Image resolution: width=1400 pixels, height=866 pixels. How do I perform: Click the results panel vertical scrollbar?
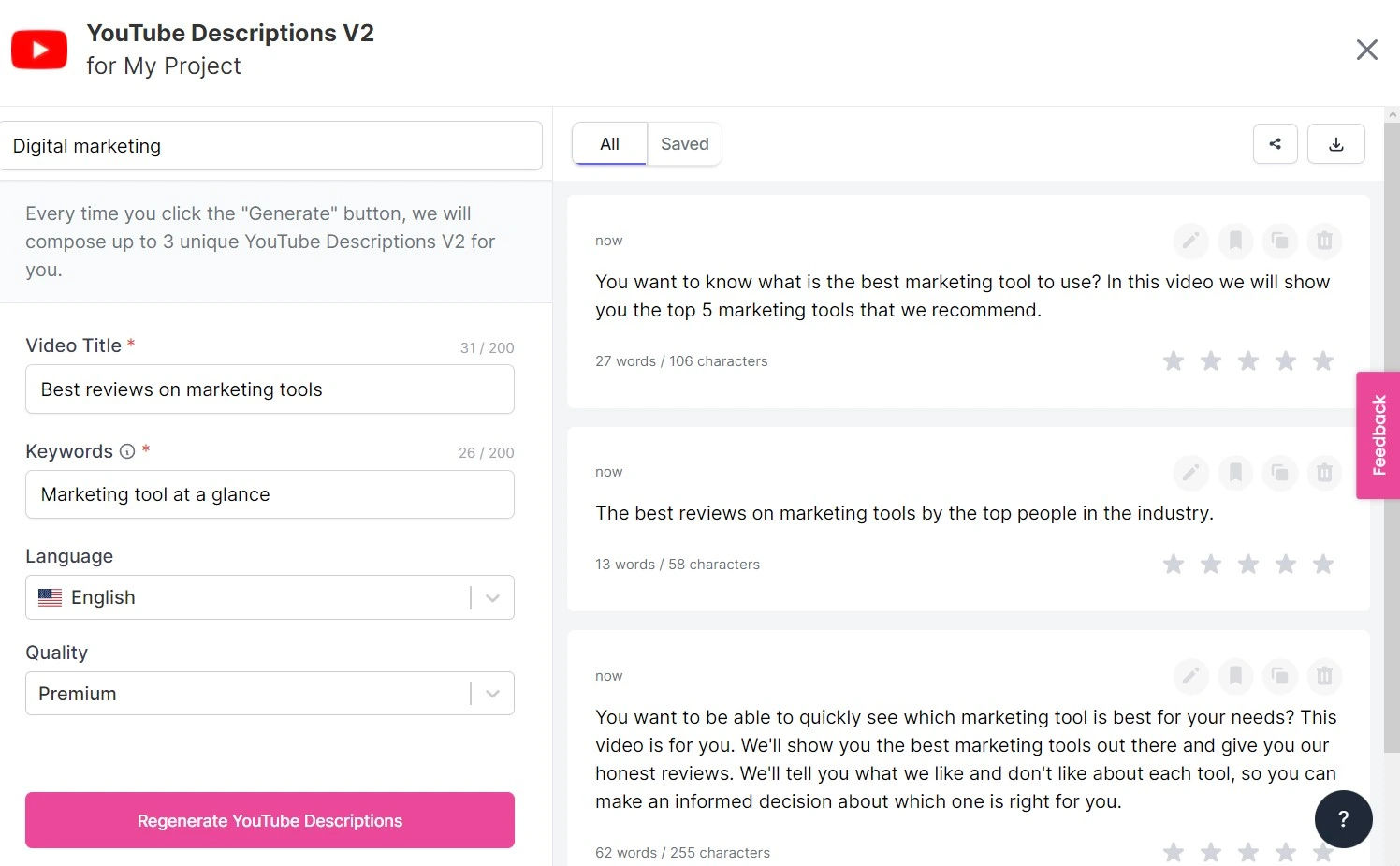[1392, 436]
